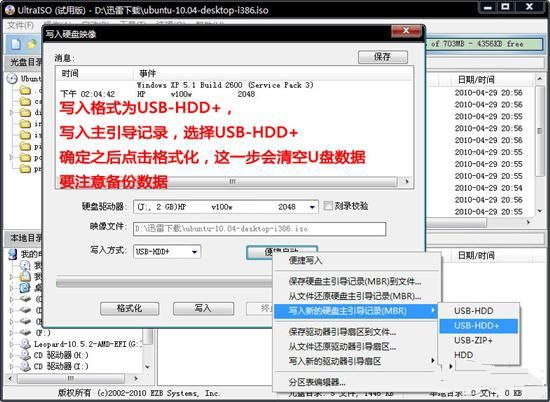
Task: Select Leopard-10.5.2-AMD-EFI(G:) tree row
Action: (88, 344)
